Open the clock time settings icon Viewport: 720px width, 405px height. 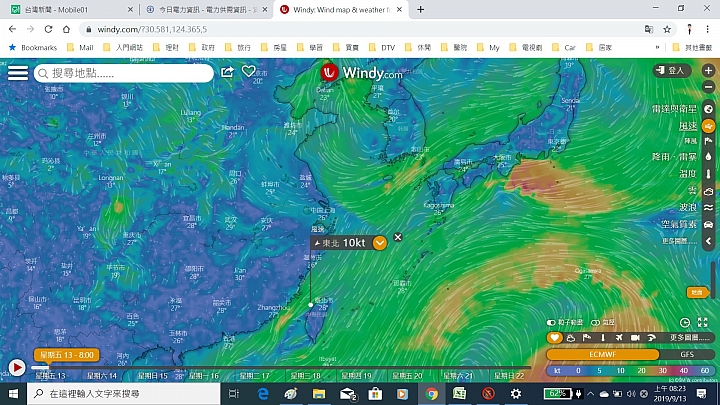[x=685, y=322]
